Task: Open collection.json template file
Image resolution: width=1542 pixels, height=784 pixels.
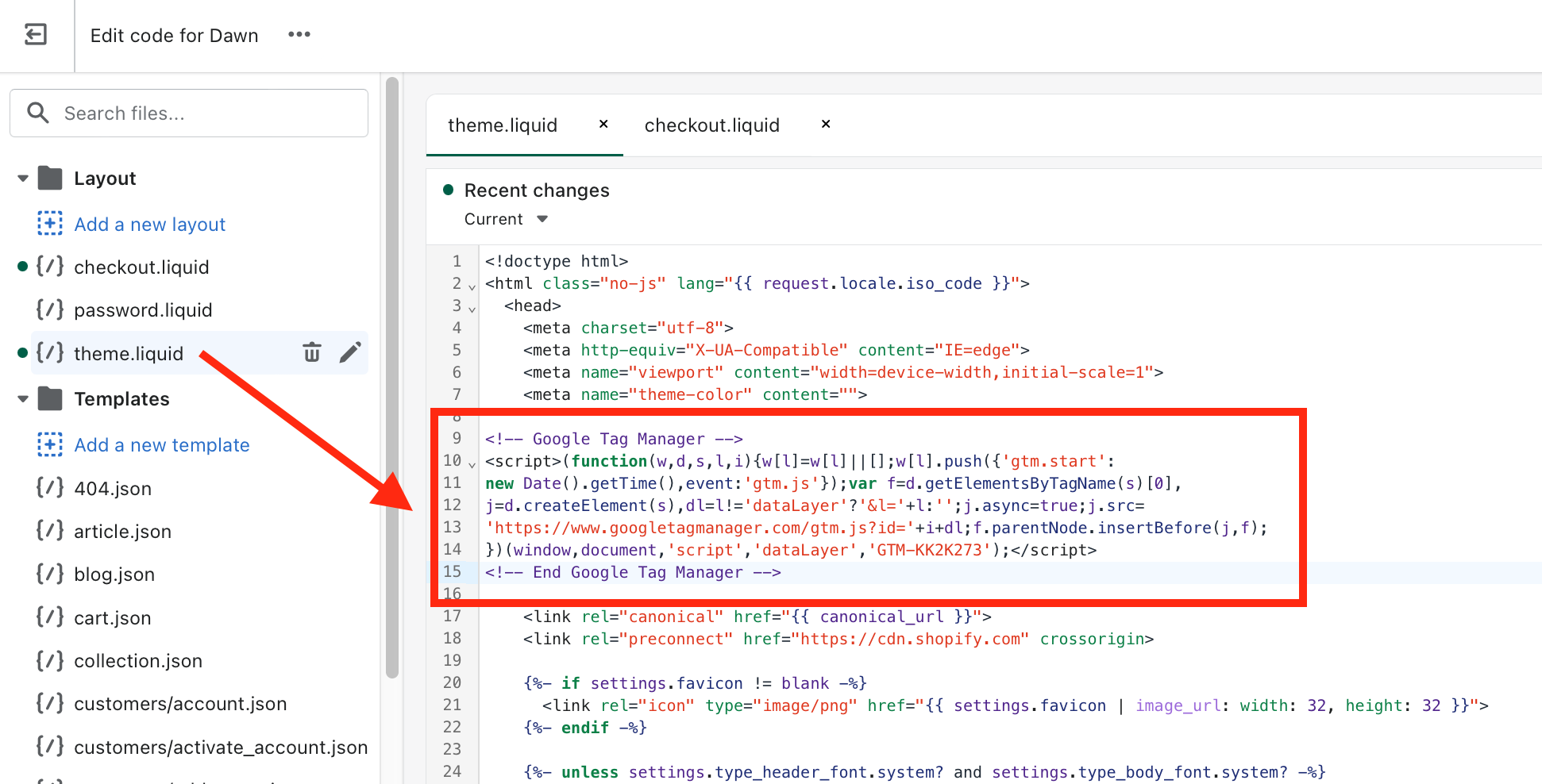Action: click(x=138, y=661)
